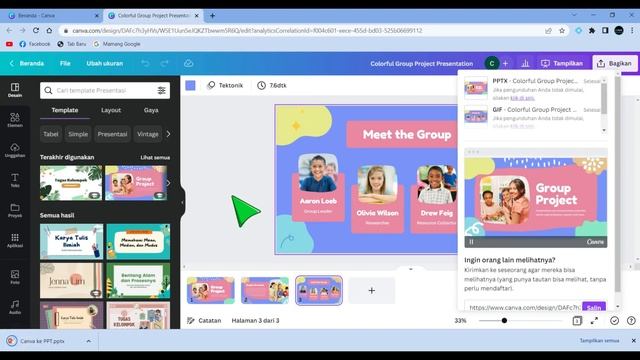Open the Foto panel in sidebar
Viewport: 640px width, 360px height.
[15, 277]
